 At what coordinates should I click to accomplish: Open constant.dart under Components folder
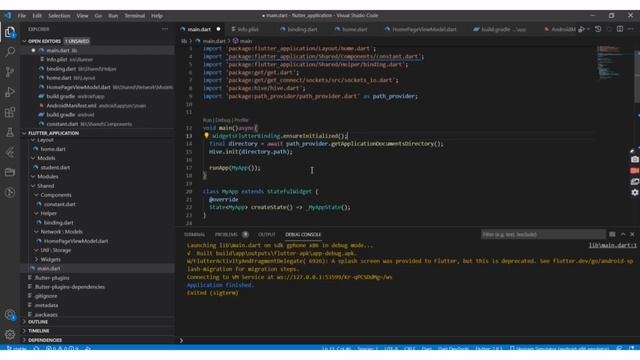59,204
